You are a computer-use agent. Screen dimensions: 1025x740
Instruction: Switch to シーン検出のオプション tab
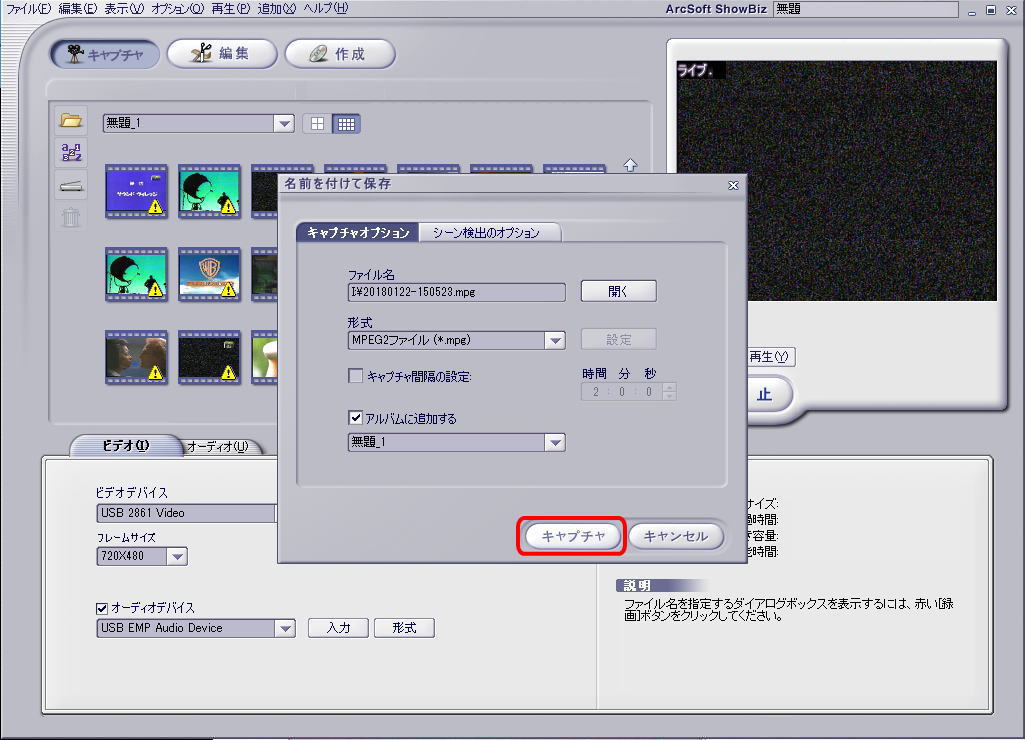pyautogui.click(x=487, y=233)
